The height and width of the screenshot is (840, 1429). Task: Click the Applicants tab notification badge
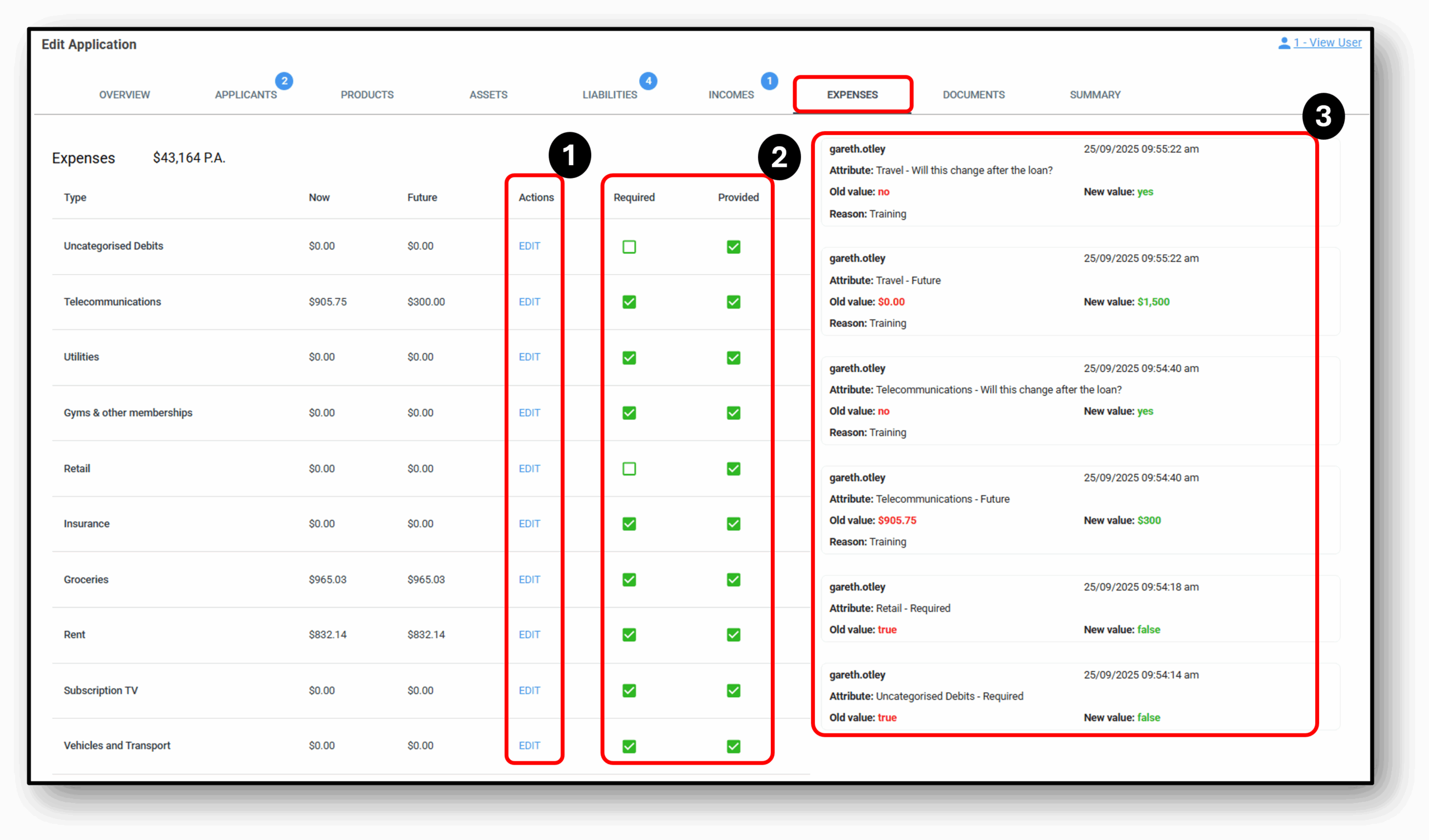pos(284,80)
